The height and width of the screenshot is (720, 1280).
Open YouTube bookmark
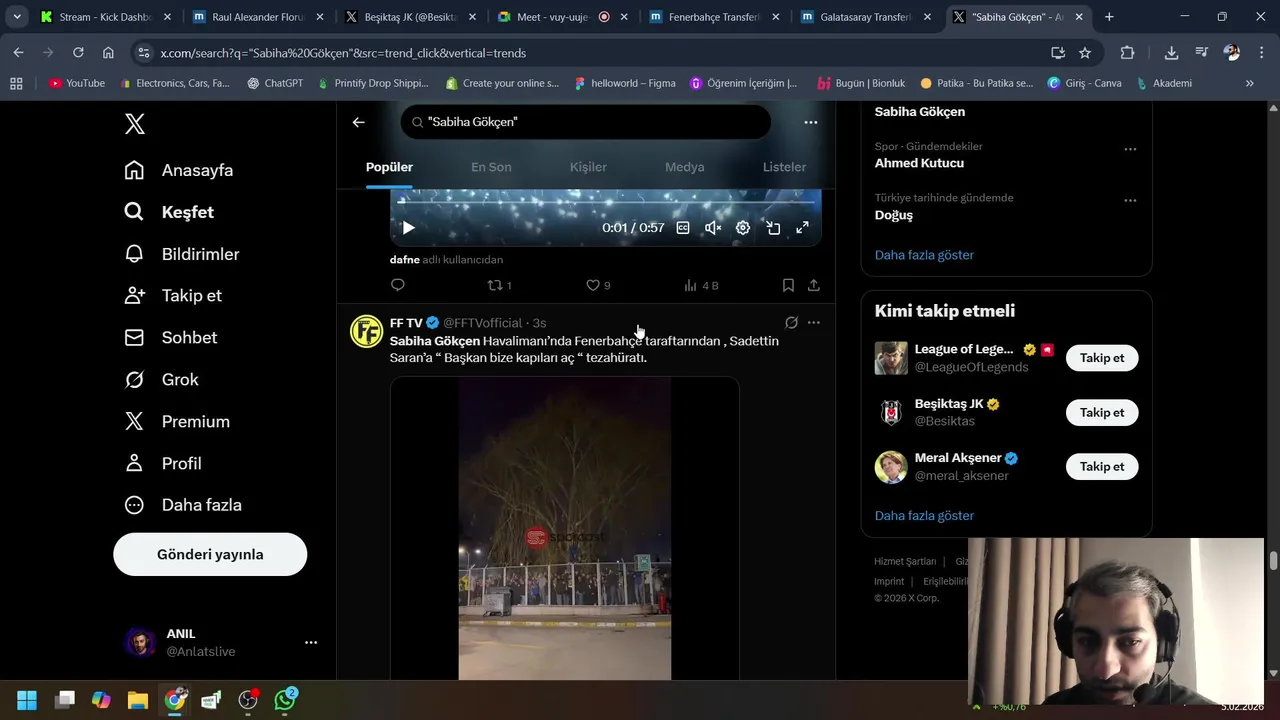(77, 83)
